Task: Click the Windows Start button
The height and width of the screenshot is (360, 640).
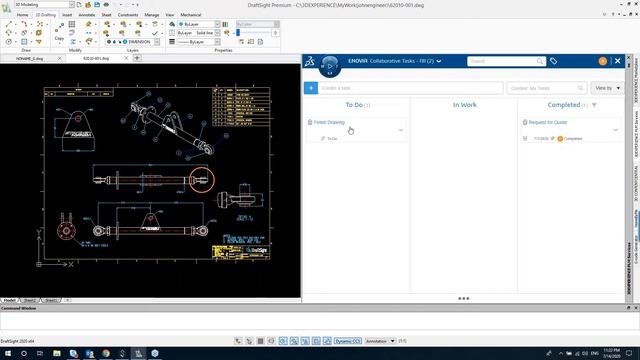Action: 8,353
